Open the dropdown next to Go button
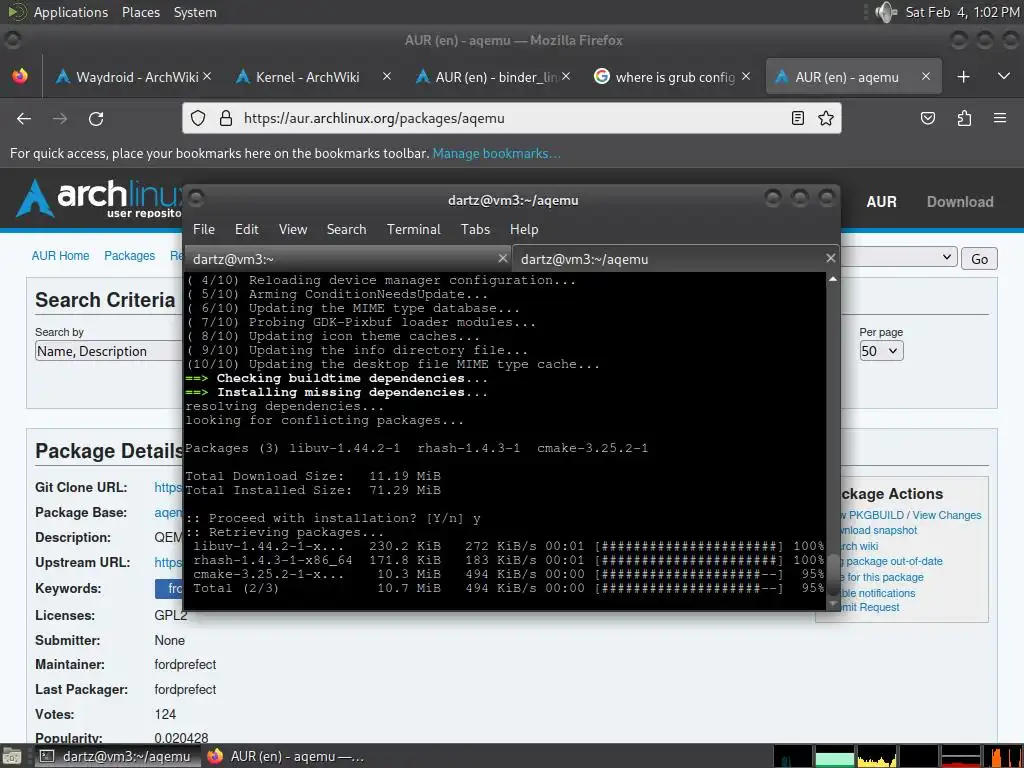 coord(899,257)
